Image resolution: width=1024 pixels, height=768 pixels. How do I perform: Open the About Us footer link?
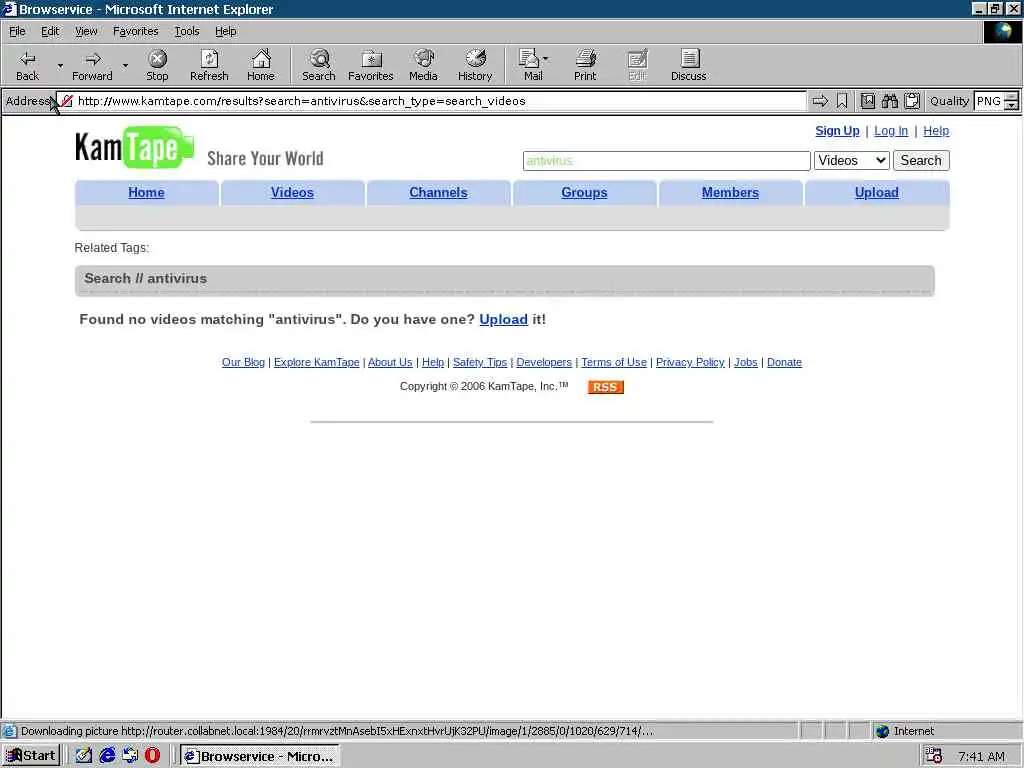(x=390, y=362)
